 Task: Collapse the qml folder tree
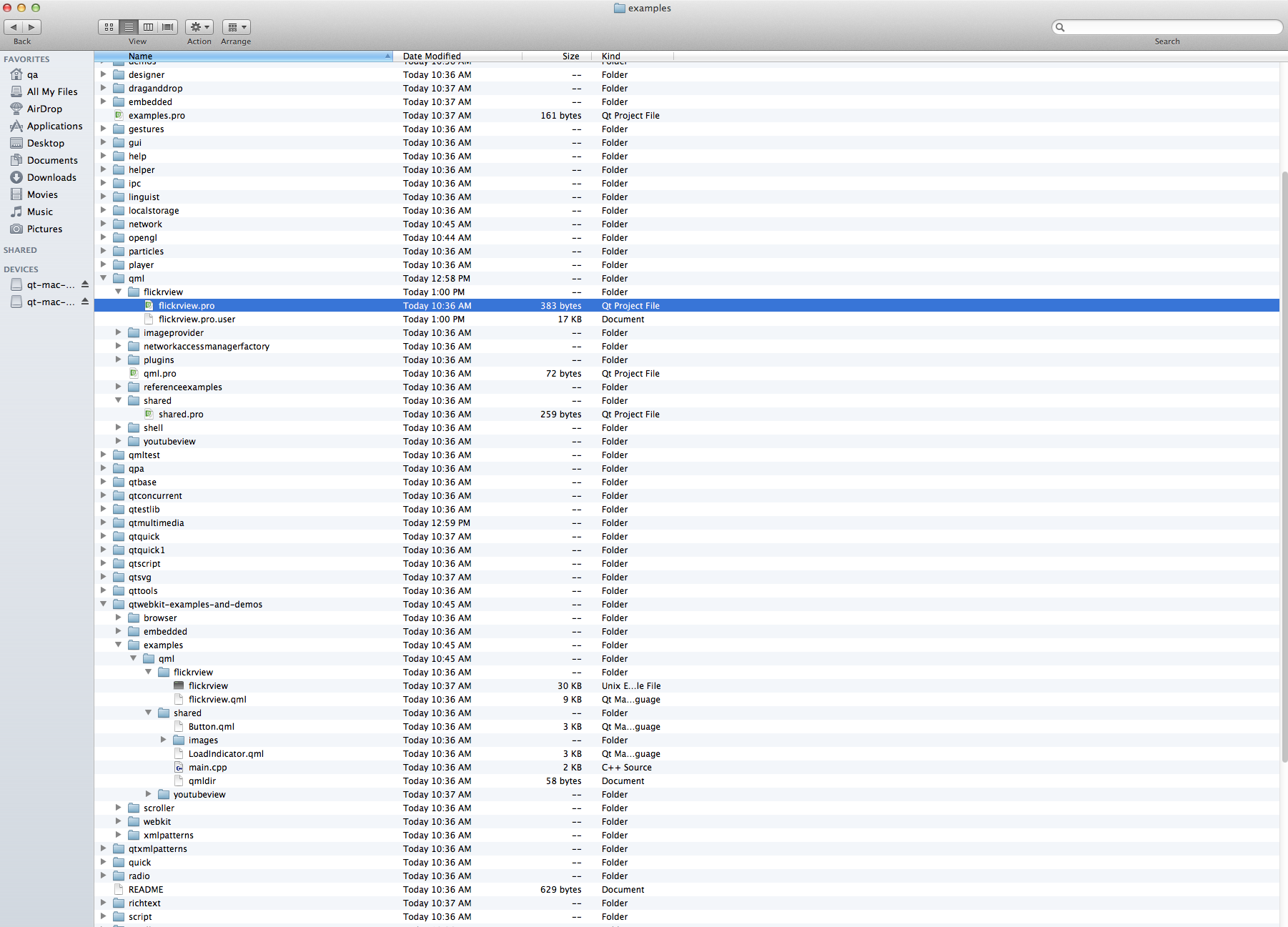click(104, 278)
